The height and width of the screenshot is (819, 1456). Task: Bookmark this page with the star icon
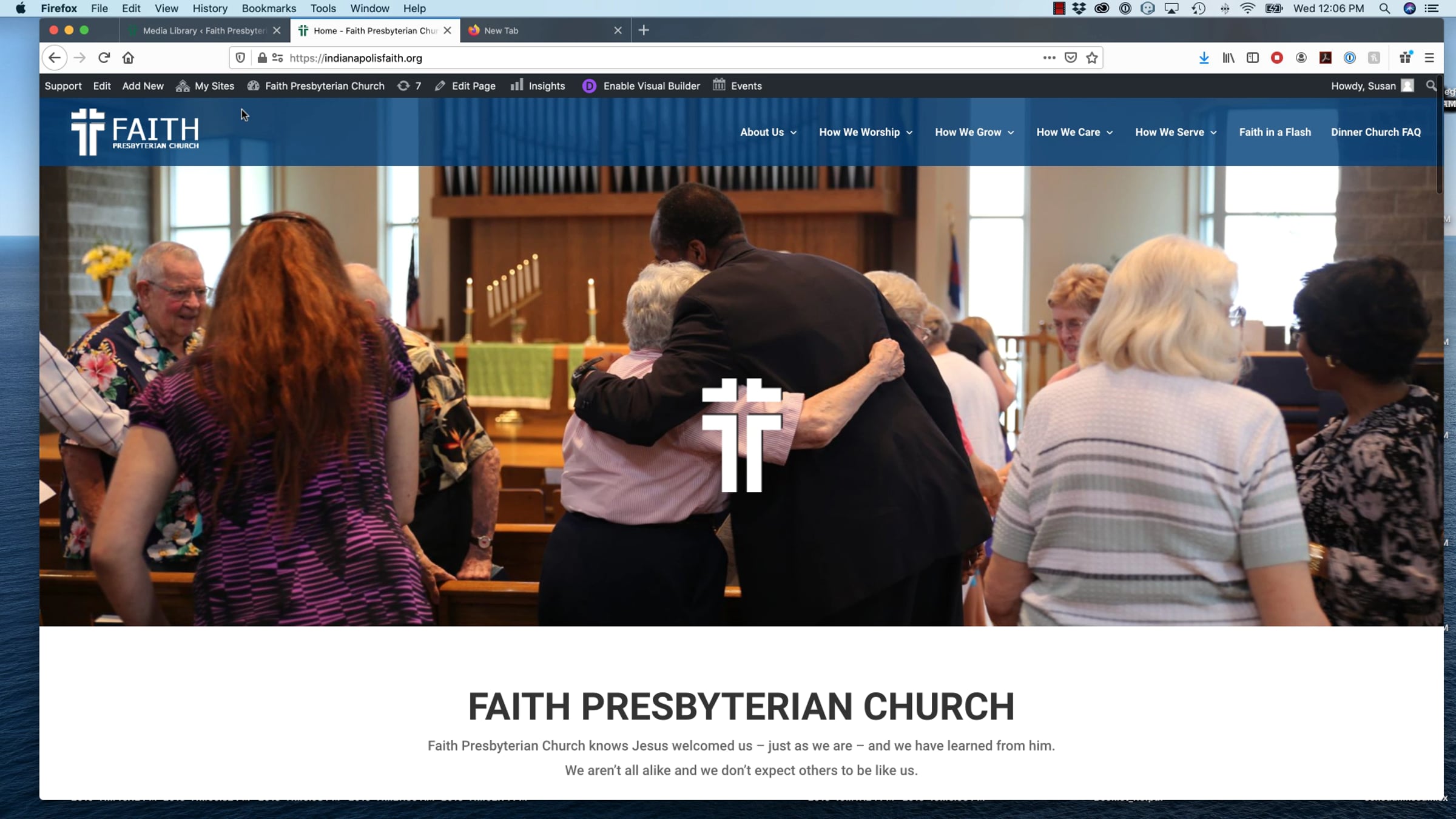pos(1092,58)
